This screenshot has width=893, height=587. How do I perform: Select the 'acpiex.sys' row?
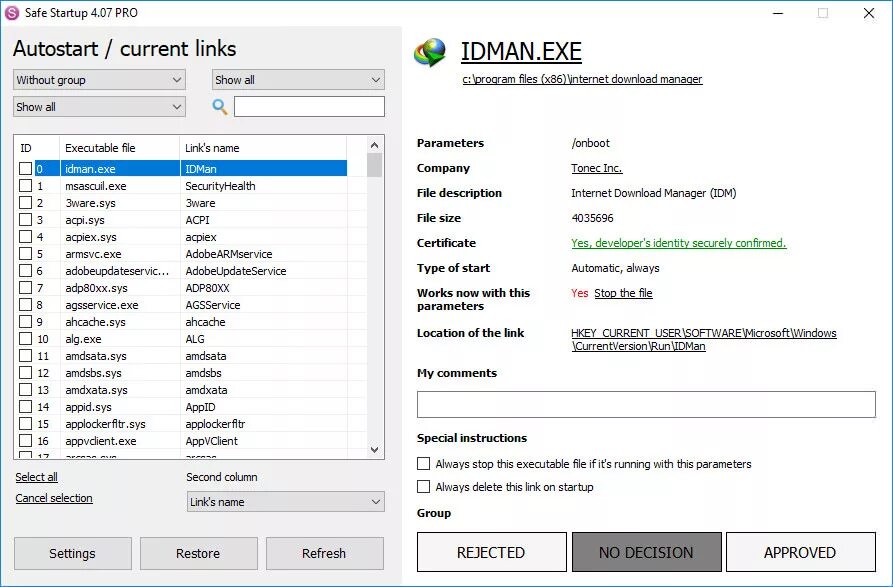pyautogui.click(x=183, y=237)
